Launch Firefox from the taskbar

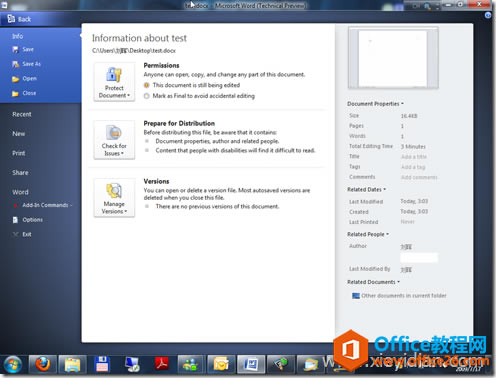coord(43,364)
